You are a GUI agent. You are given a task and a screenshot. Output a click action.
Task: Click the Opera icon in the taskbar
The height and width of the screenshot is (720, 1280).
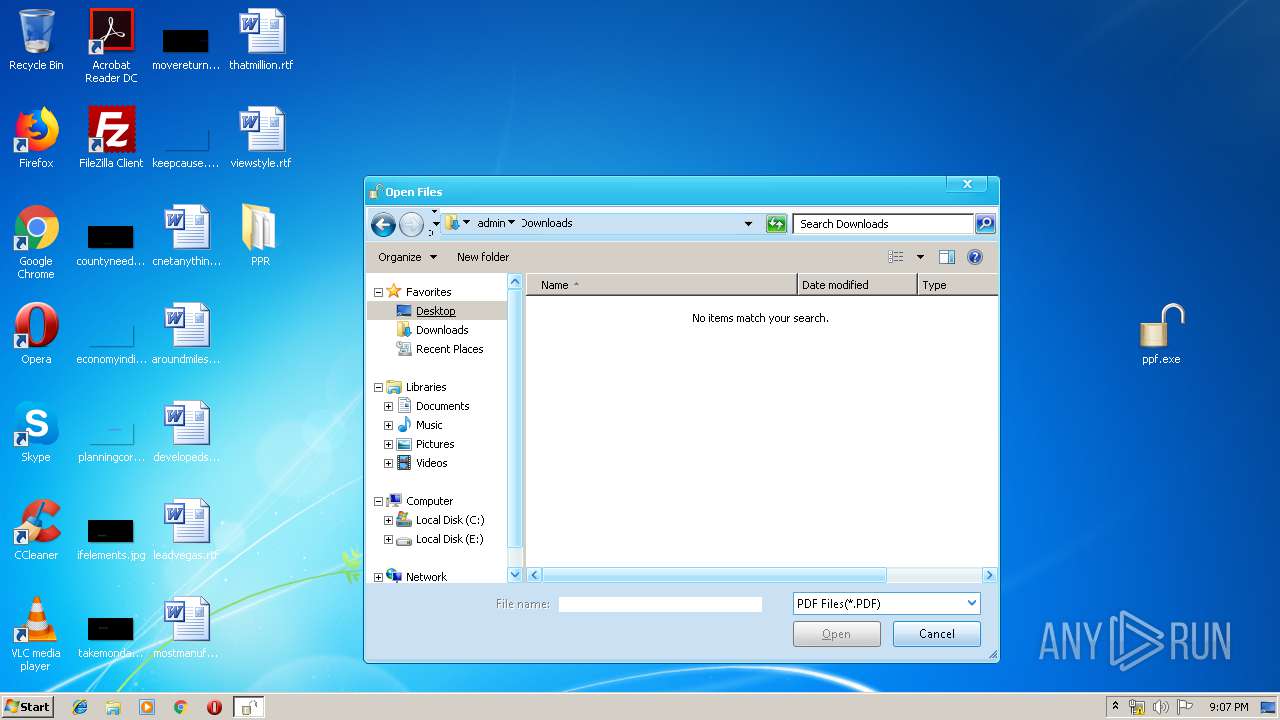(214, 707)
